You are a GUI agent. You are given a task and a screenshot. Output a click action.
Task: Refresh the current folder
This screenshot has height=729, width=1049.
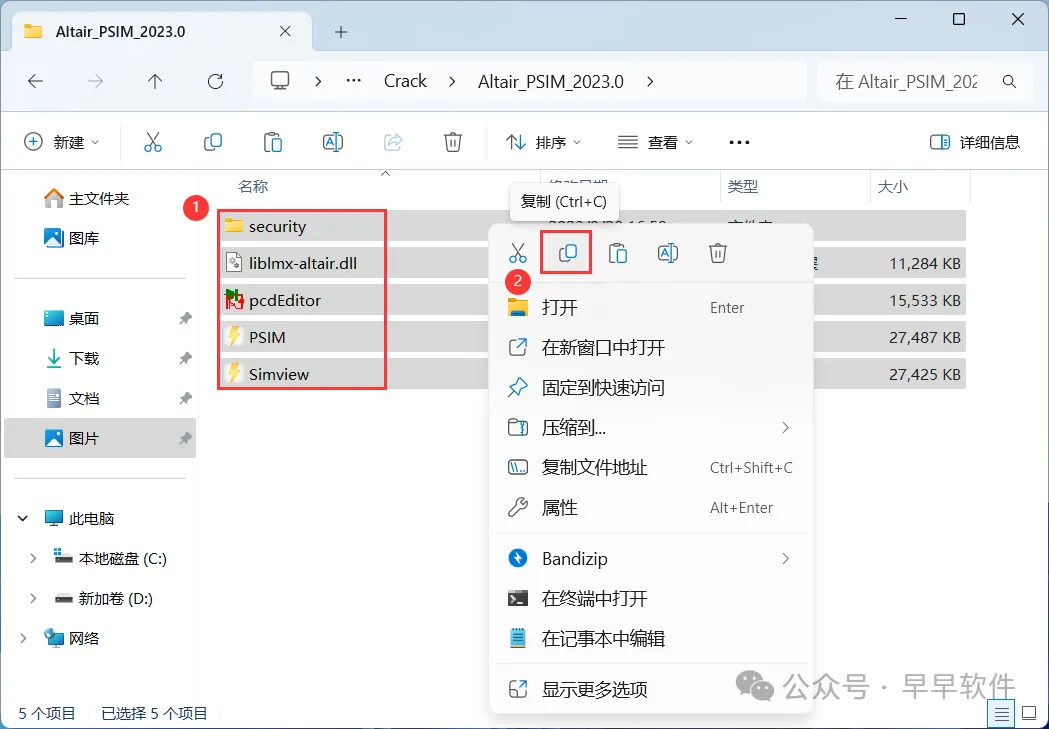pyautogui.click(x=215, y=82)
